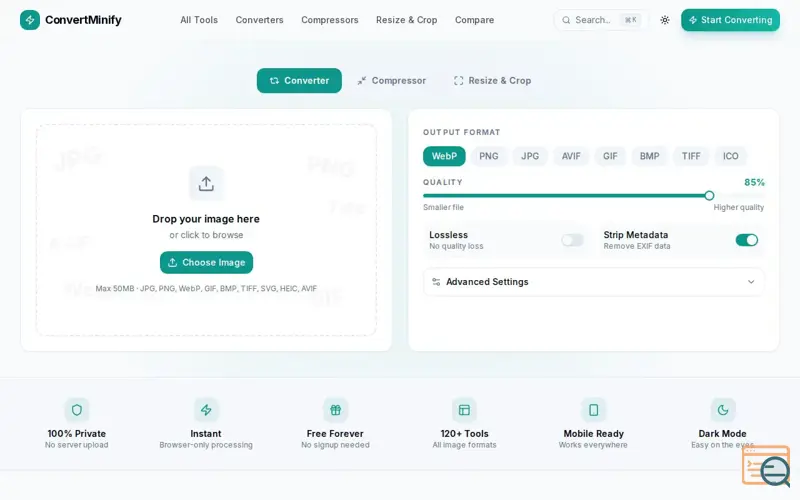The width and height of the screenshot is (800, 500).
Task: Click the magnifier icon in search box
Action: click(x=566, y=20)
